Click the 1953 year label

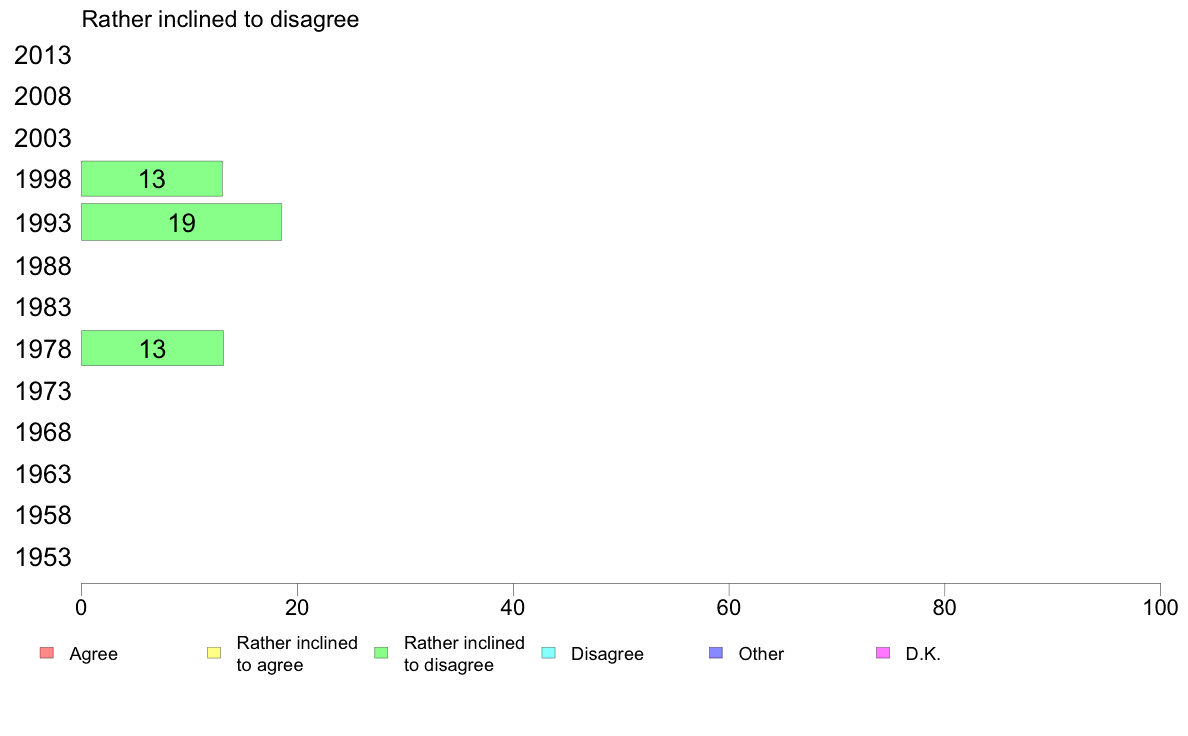[x=42, y=557]
